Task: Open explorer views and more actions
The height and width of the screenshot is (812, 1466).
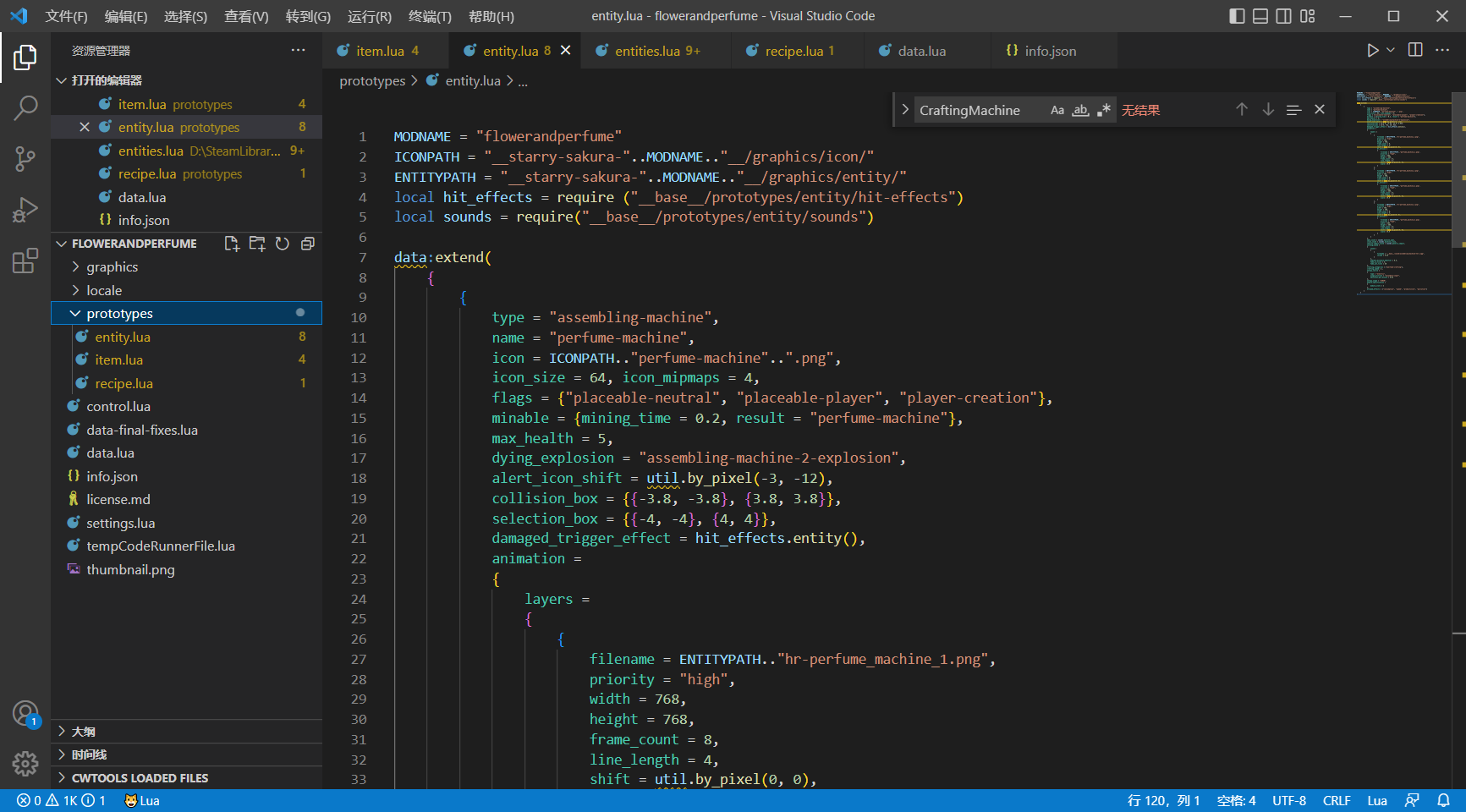Action: [298, 51]
